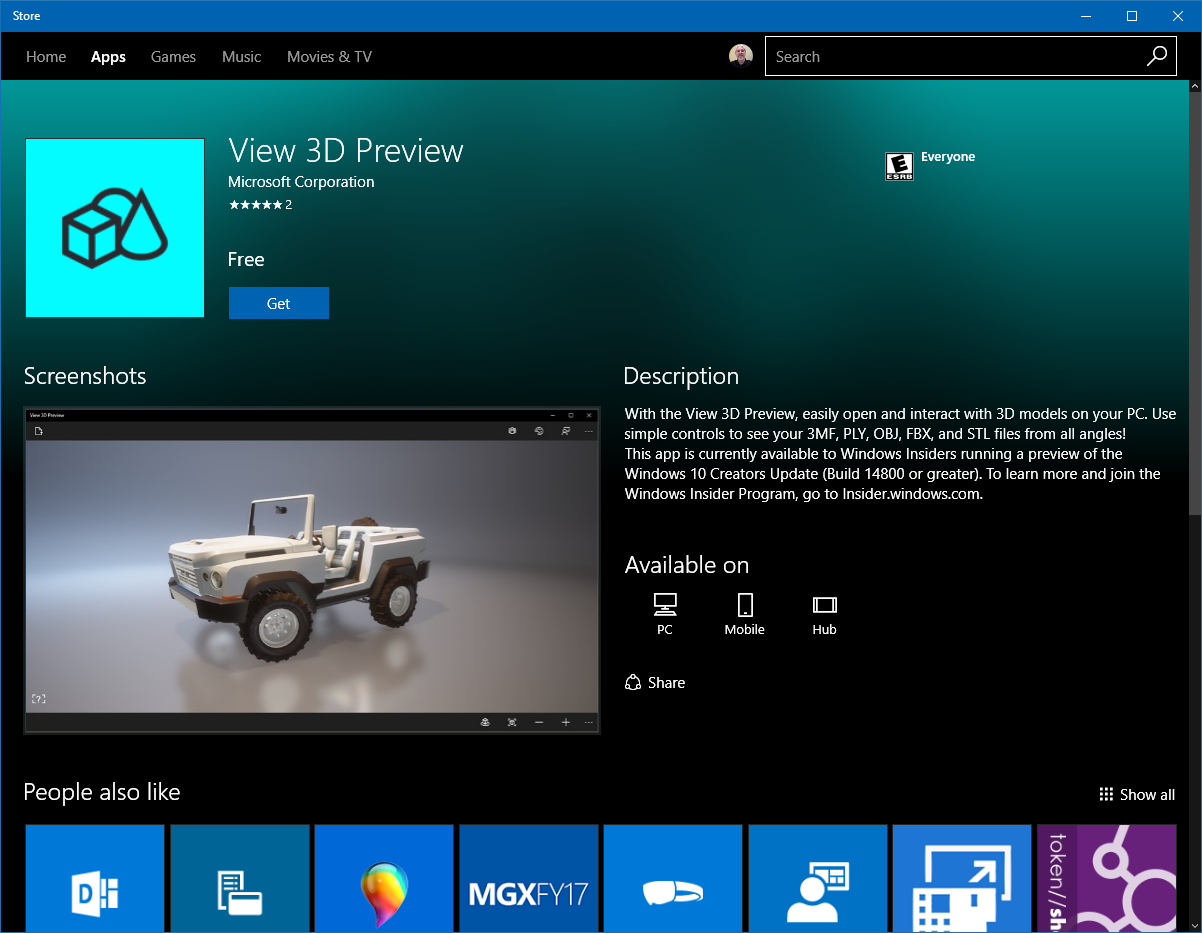Click the Hub device icon
1202x933 pixels.
click(x=824, y=604)
